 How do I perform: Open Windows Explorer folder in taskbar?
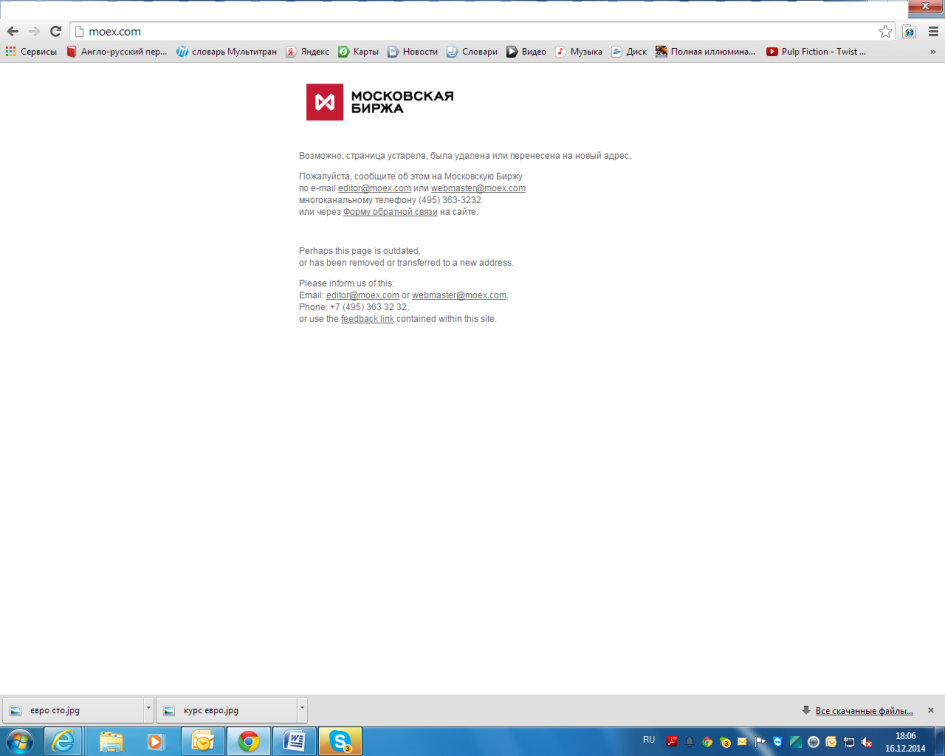111,742
